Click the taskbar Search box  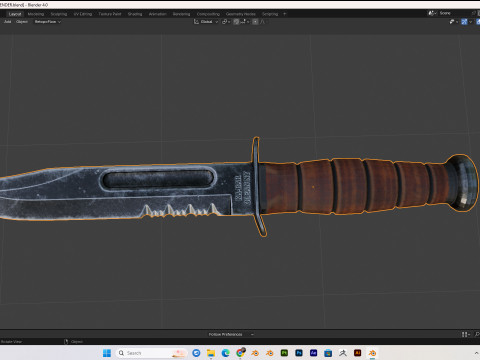click(x=151, y=353)
